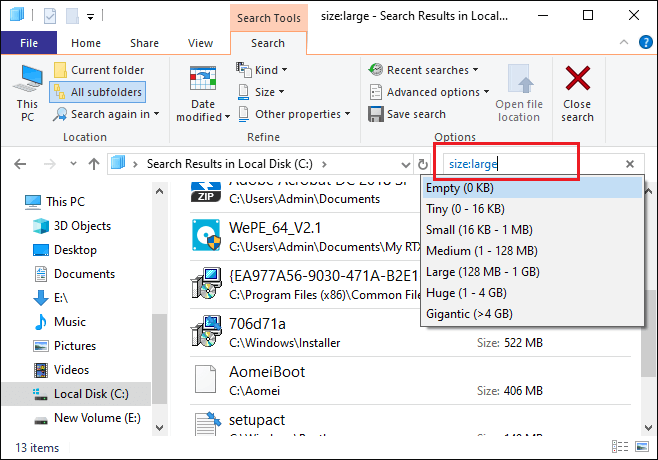658x460 pixels.
Task: Clear the search box with X
Action: [x=630, y=164]
